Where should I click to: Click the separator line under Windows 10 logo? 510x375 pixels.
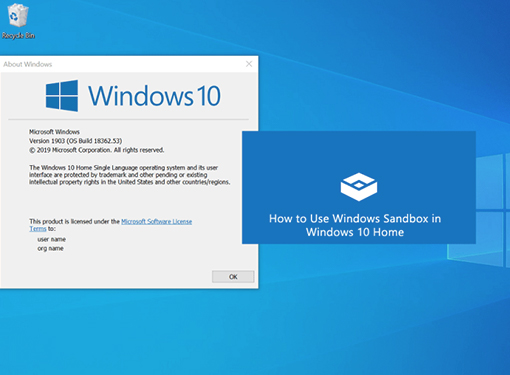point(128,119)
